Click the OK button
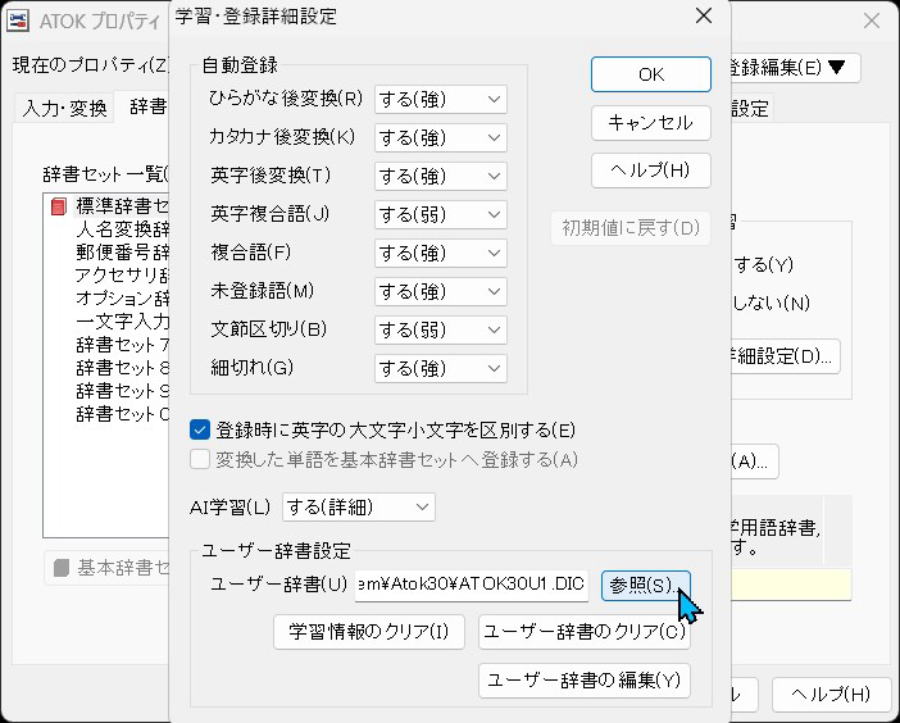Screen dimensions: 900x723 click(x=651, y=74)
